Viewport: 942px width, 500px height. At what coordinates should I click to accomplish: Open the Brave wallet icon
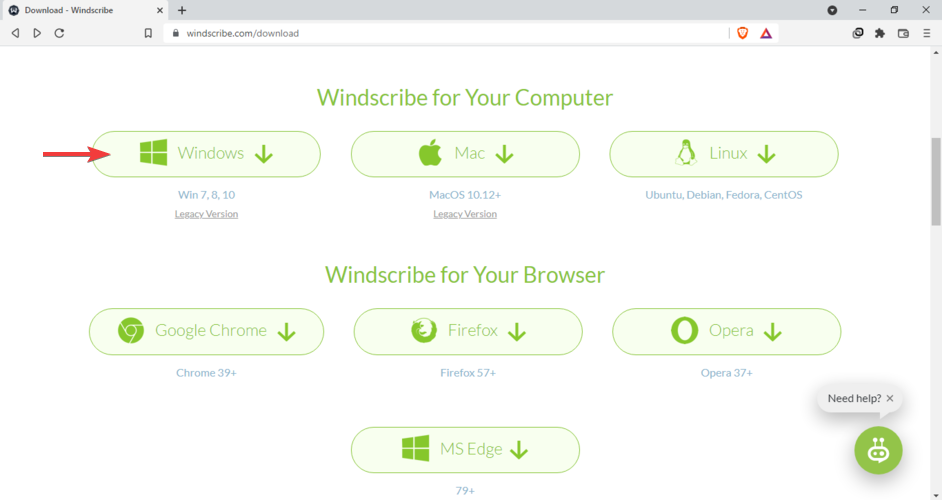[x=903, y=33]
